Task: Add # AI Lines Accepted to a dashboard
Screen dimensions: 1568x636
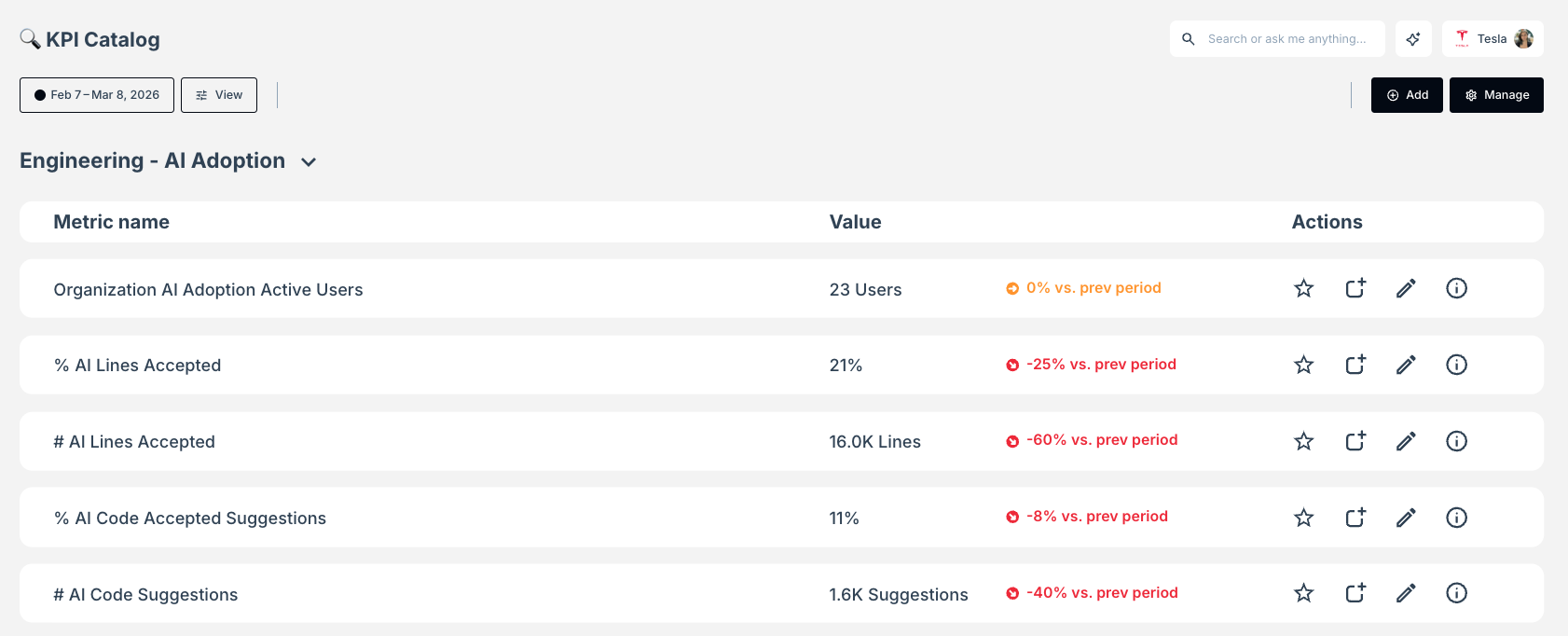Action: (1355, 441)
